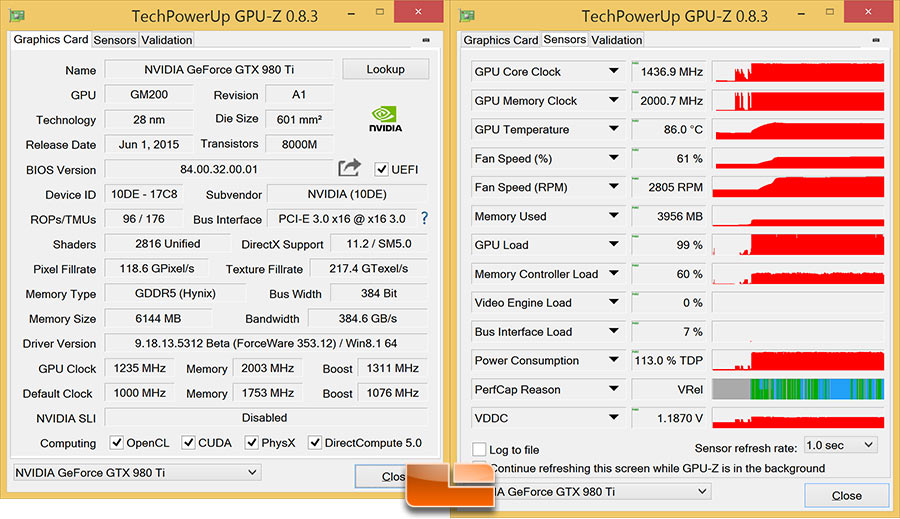Open the VDDC sensor dropdown

click(614, 418)
